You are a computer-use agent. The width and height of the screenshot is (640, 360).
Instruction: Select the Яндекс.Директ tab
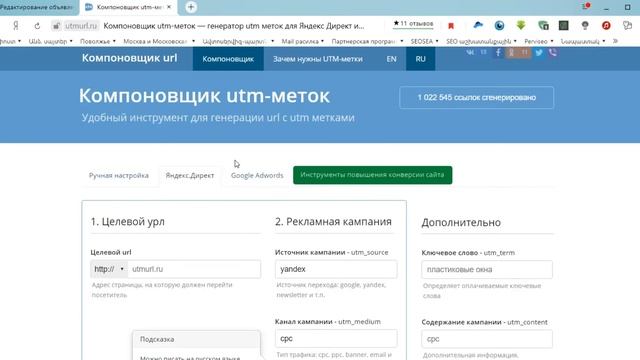coord(190,176)
